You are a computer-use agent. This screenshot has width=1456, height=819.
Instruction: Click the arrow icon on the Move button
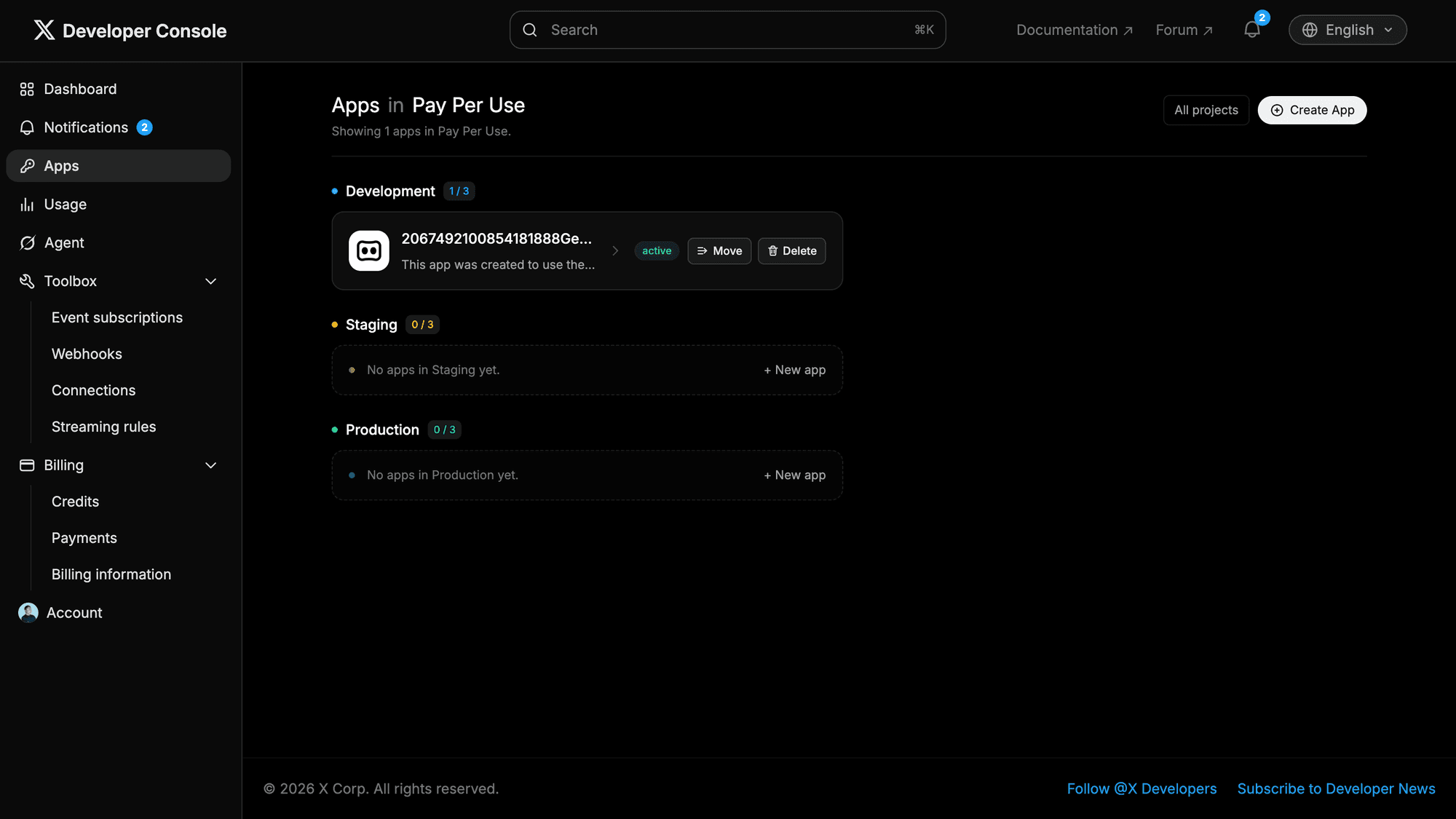703,250
